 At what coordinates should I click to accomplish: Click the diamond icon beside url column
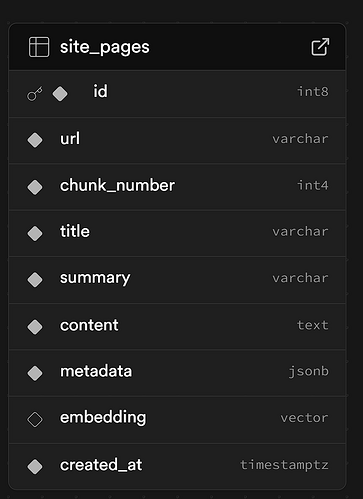tap(35, 140)
